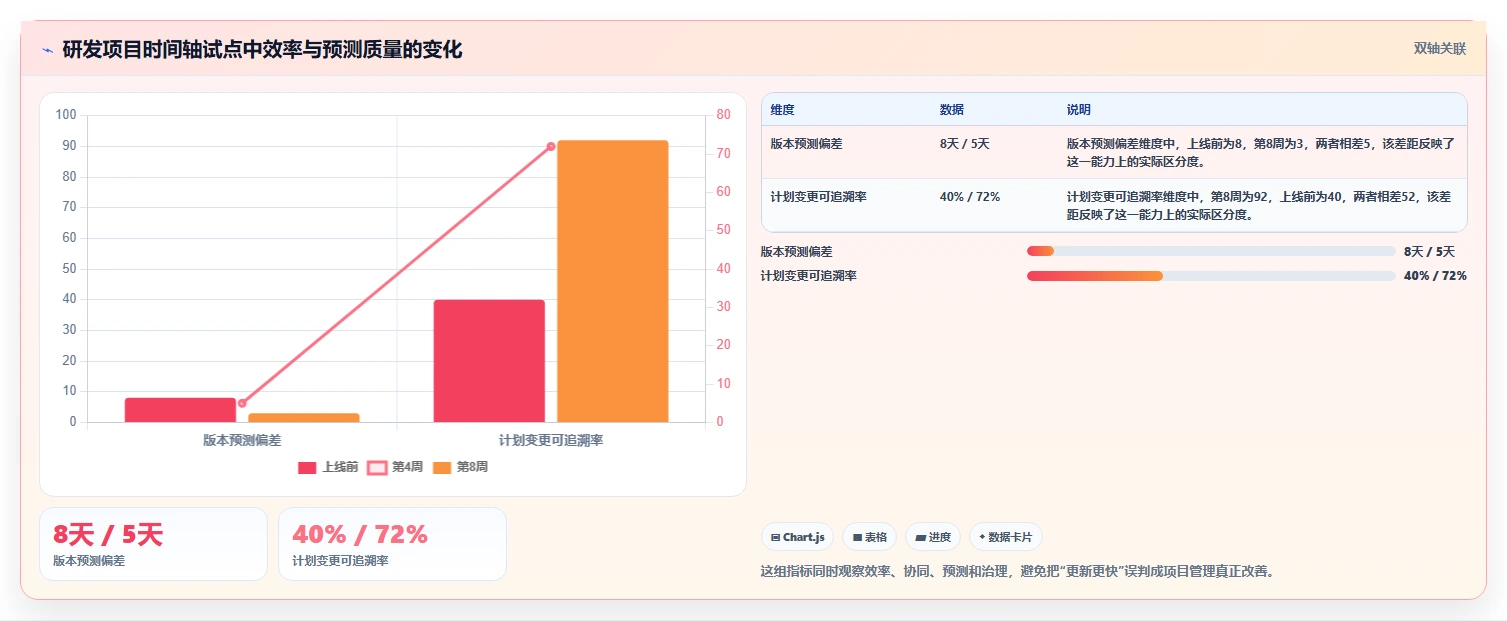Toggle the 上线前 legend entry
Viewport: 1507px width, 621px height.
click(328, 467)
